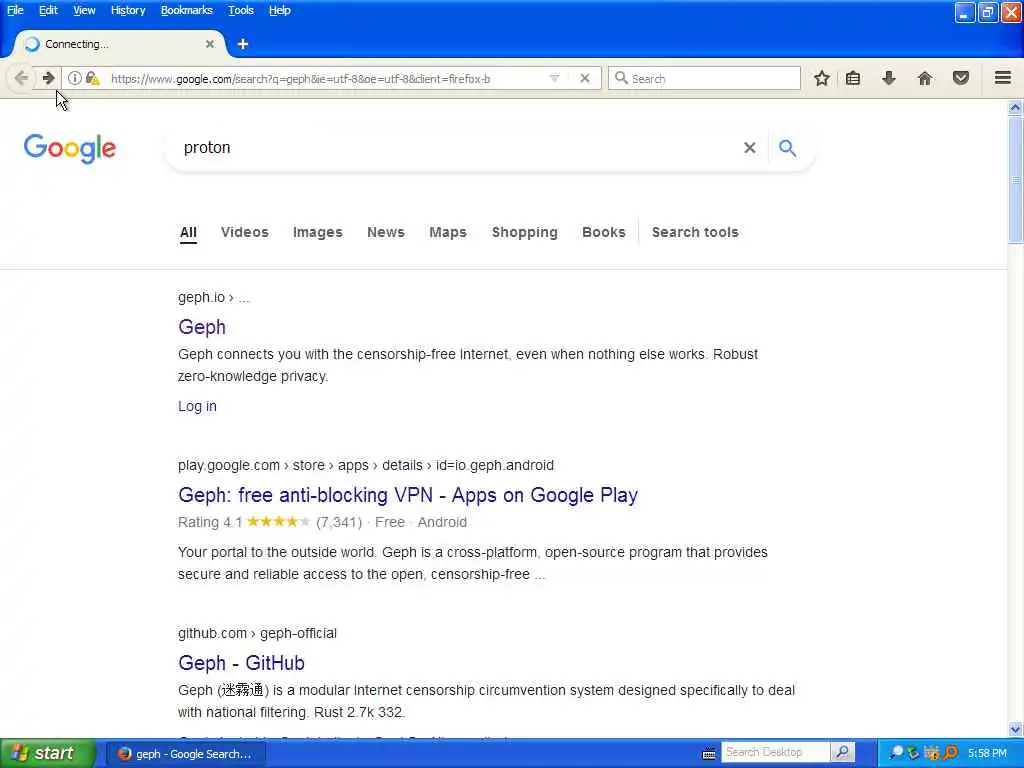
Task: Open the Help menu
Action: point(280,10)
